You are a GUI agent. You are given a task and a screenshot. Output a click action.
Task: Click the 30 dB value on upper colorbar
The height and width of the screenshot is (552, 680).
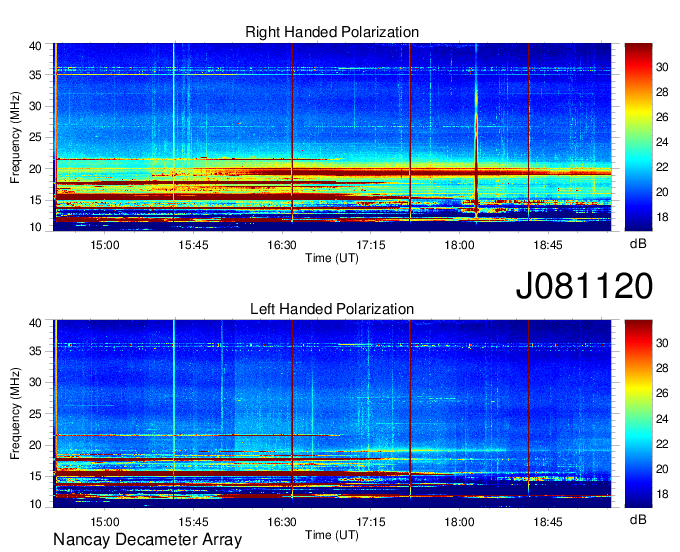[x=662, y=67]
